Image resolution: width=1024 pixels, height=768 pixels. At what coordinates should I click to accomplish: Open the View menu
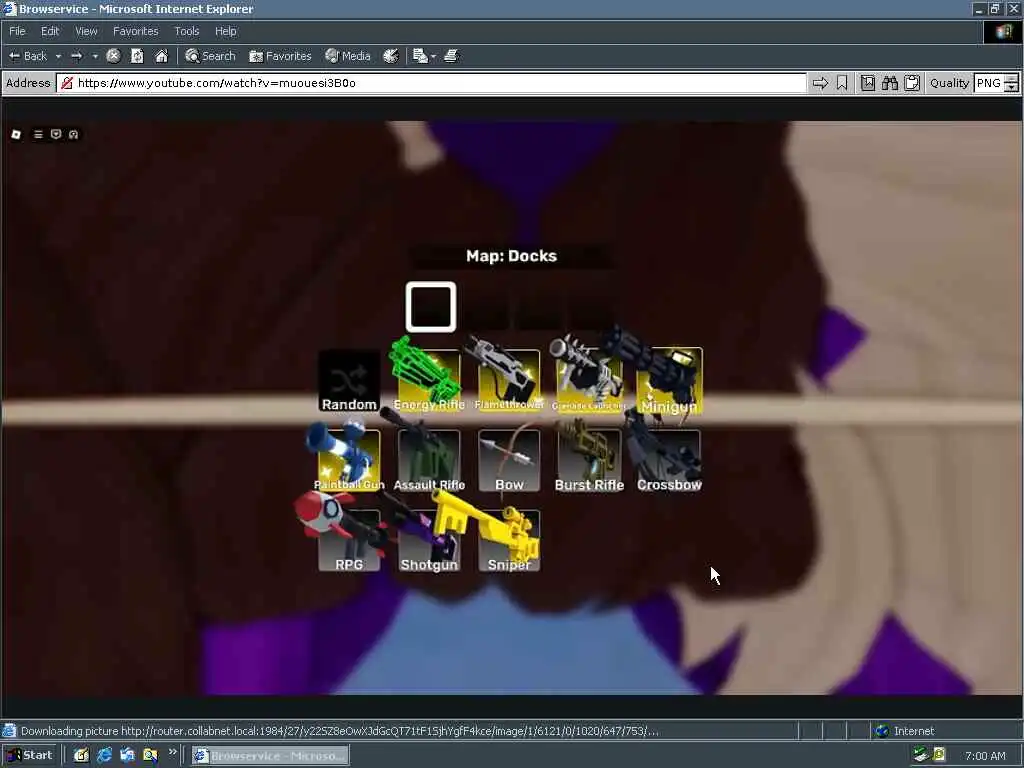pos(86,31)
